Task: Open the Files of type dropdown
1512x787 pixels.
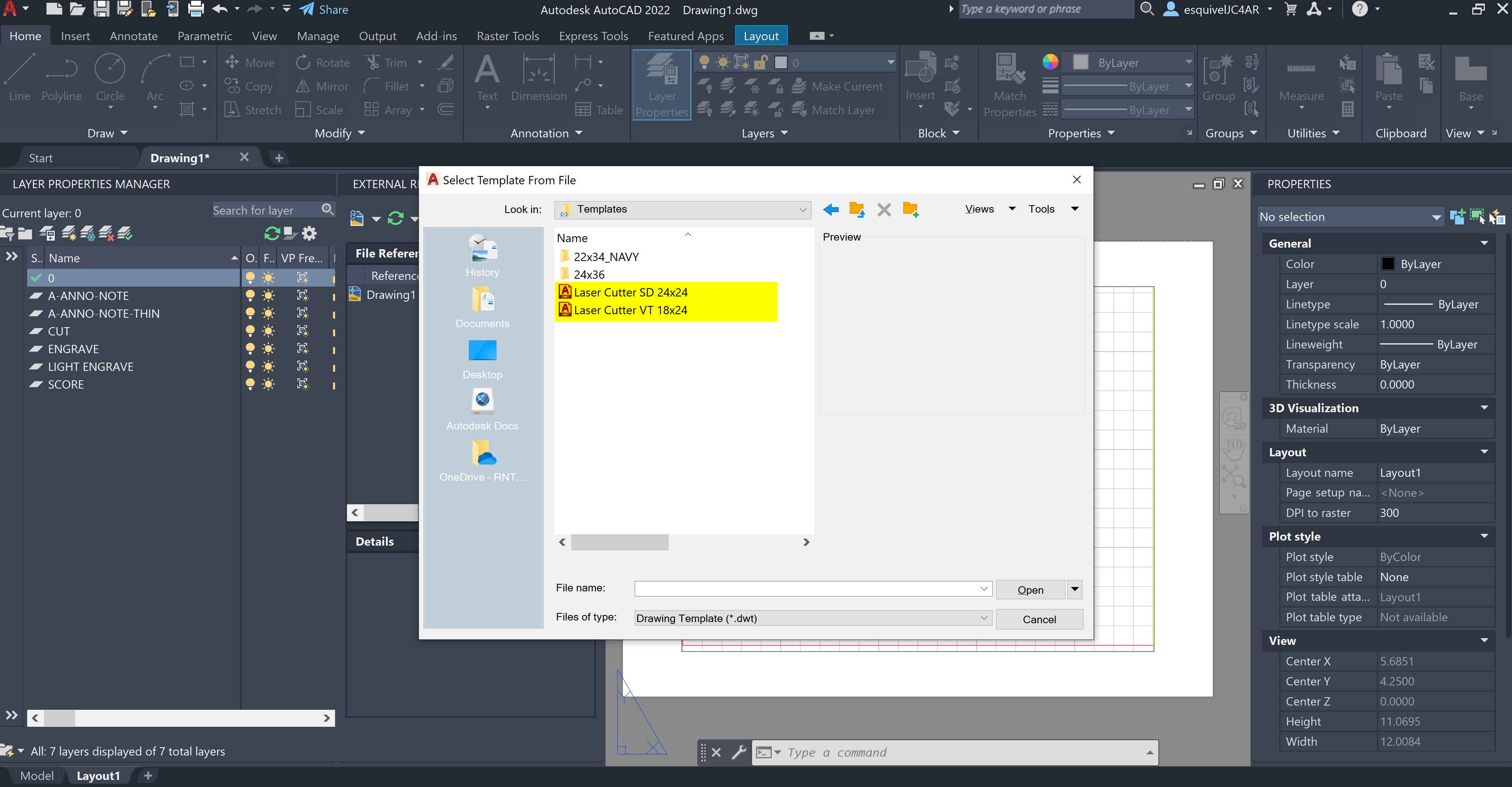Action: (x=813, y=618)
